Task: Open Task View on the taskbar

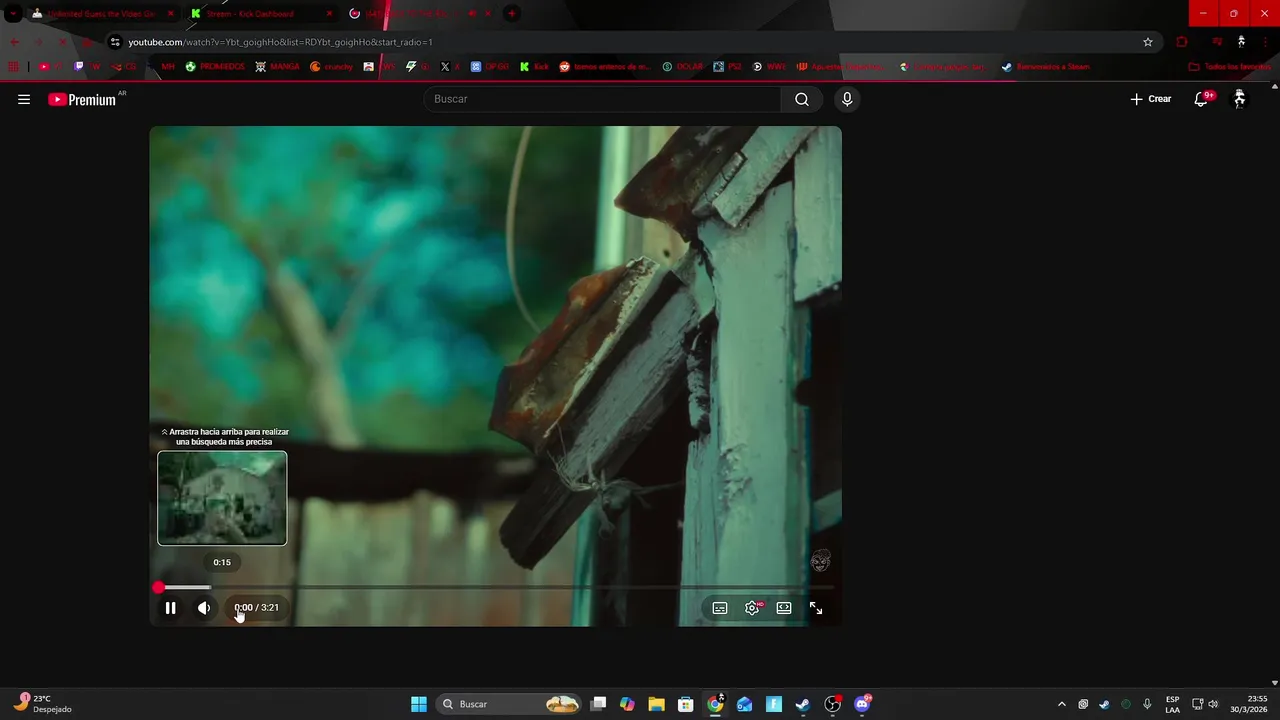Action: (598, 704)
